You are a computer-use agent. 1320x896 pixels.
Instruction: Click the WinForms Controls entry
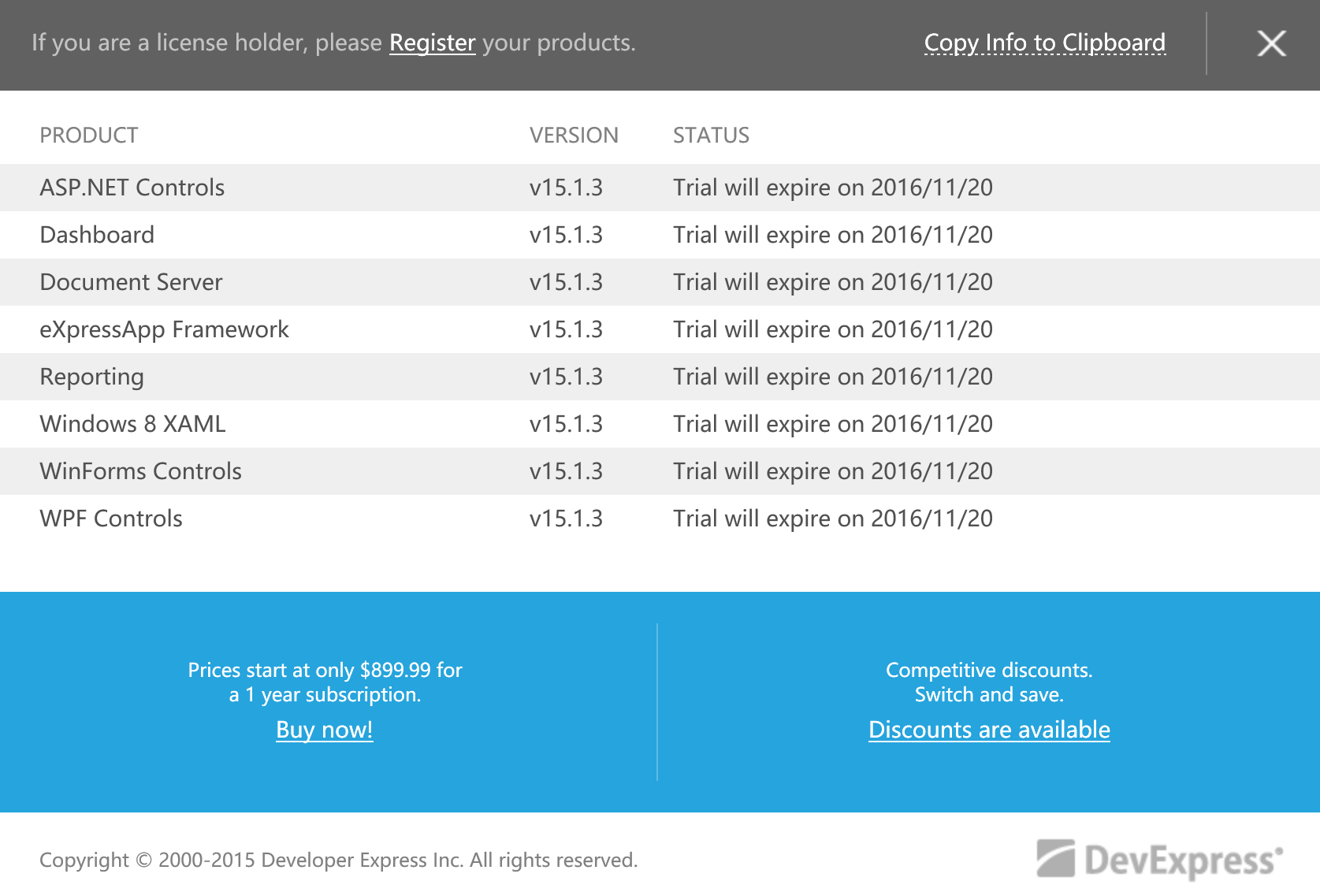(x=140, y=471)
